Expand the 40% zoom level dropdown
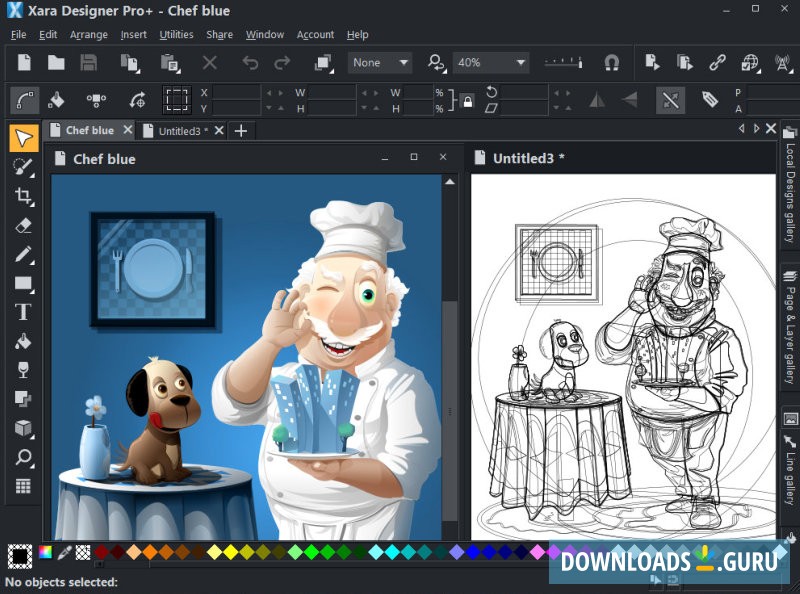800x594 pixels. coord(489,62)
